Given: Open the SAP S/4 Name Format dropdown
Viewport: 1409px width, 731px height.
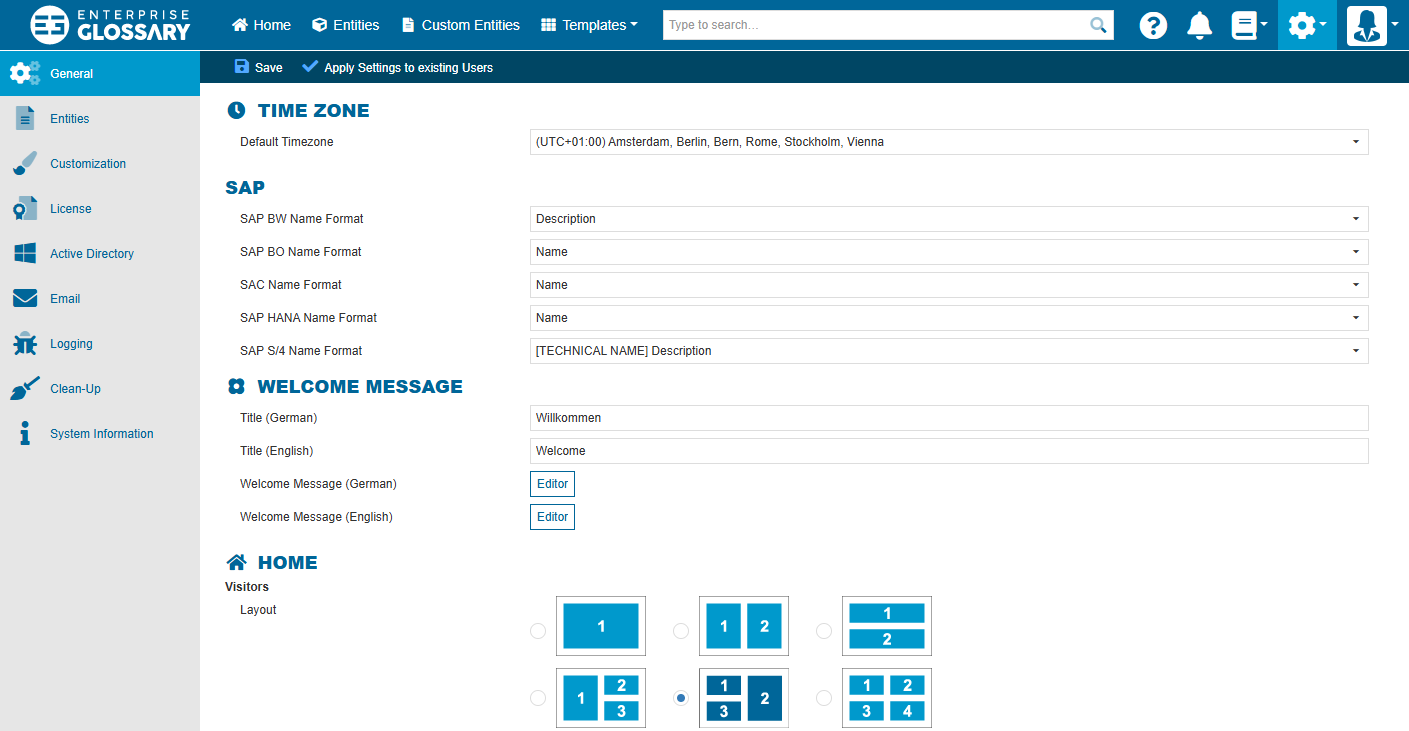Looking at the screenshot, I should [948, 351].
